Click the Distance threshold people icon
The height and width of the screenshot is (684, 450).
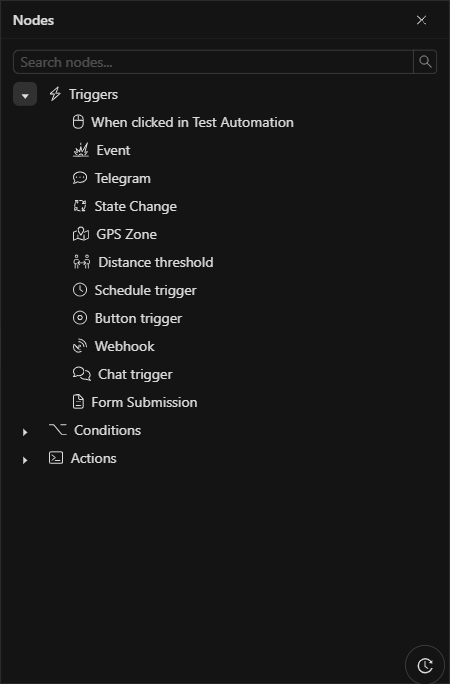pos(82,262)
